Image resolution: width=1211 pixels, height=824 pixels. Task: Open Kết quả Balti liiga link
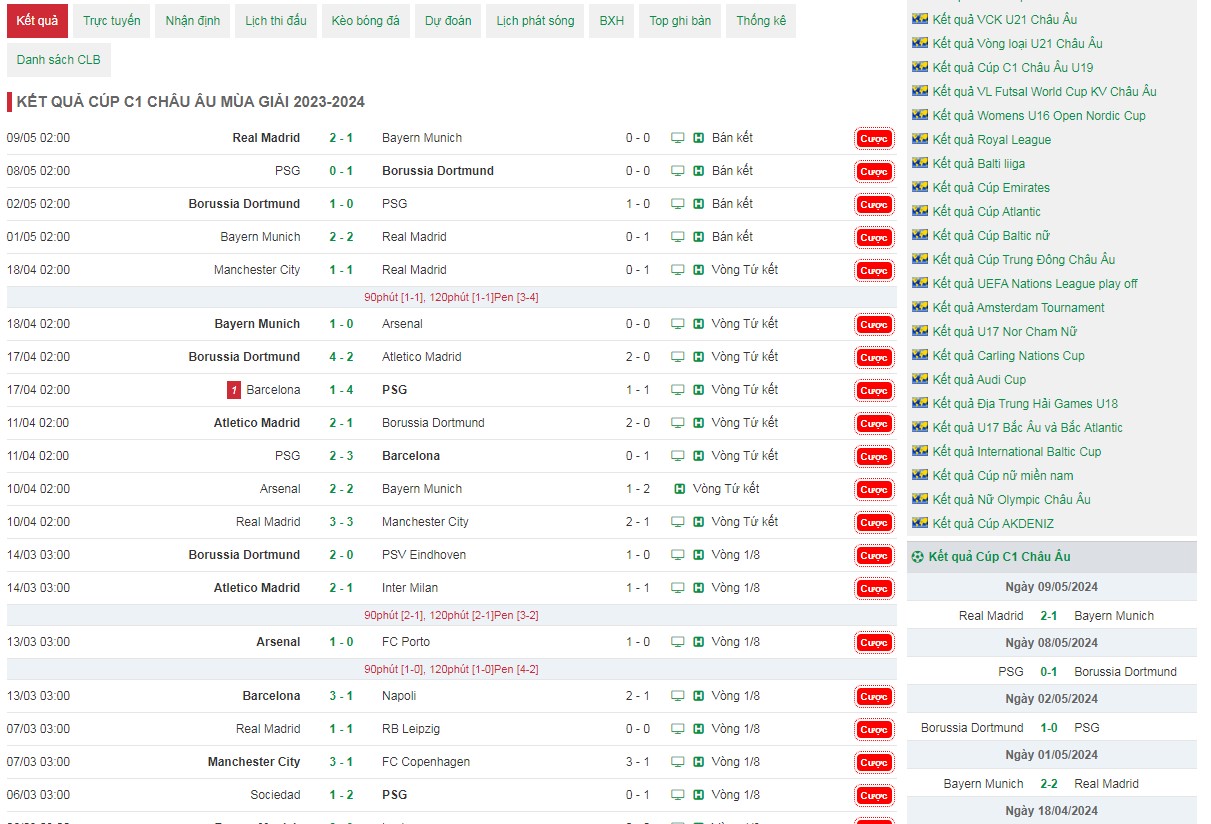pyautogui.click(x=979, y=163)
